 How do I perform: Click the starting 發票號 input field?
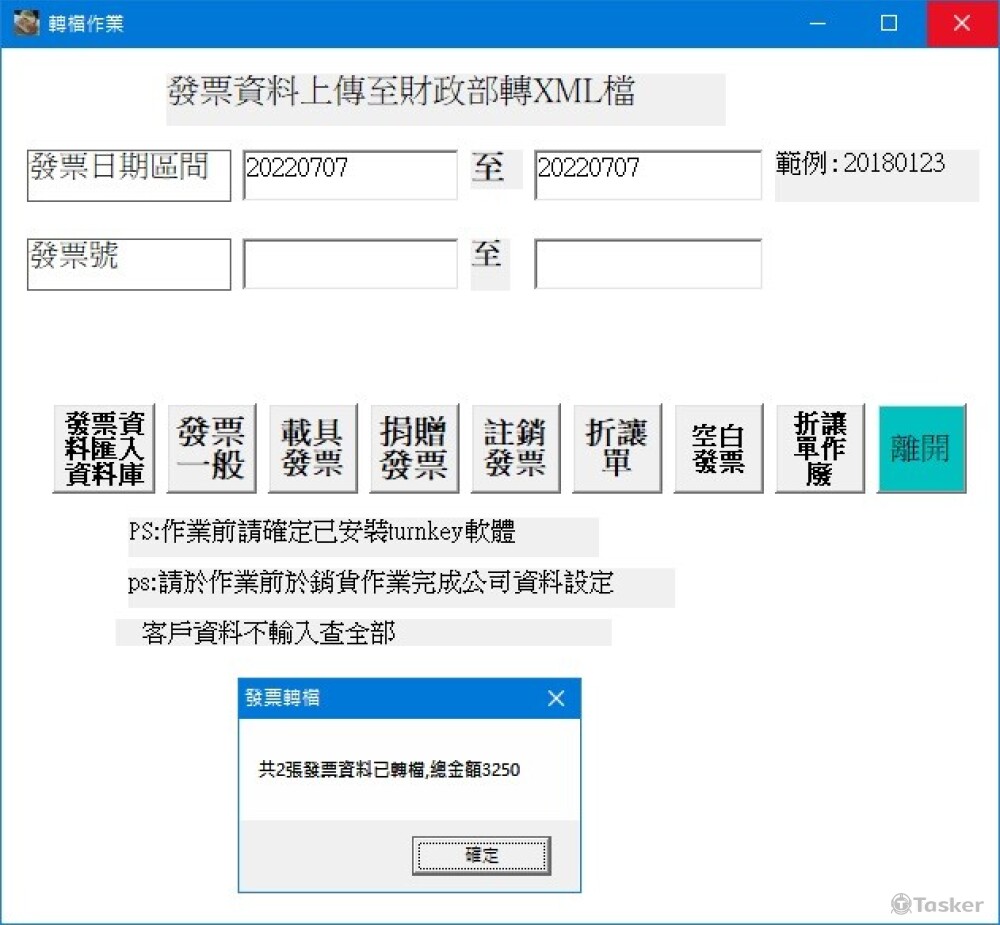[x=350, y=264]
